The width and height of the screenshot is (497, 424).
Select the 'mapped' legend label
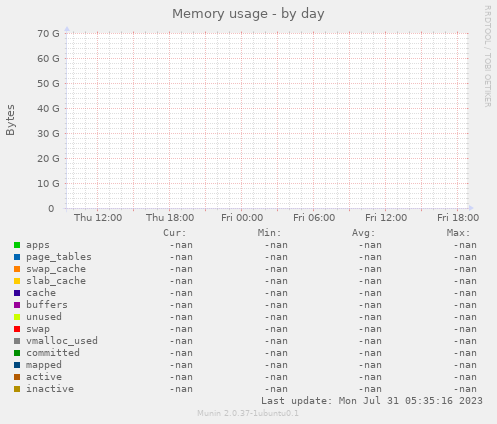[44, 365]
